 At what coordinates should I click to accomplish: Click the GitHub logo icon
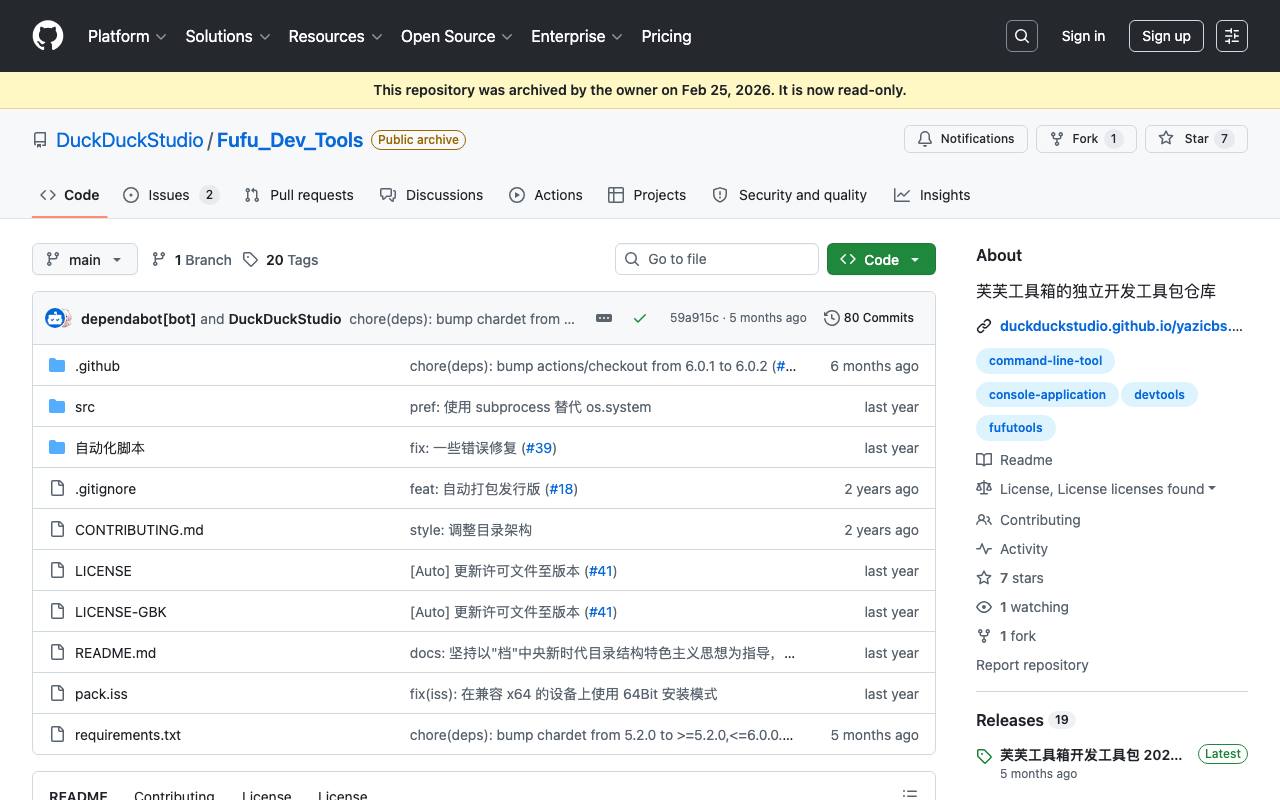click(48, 36)
